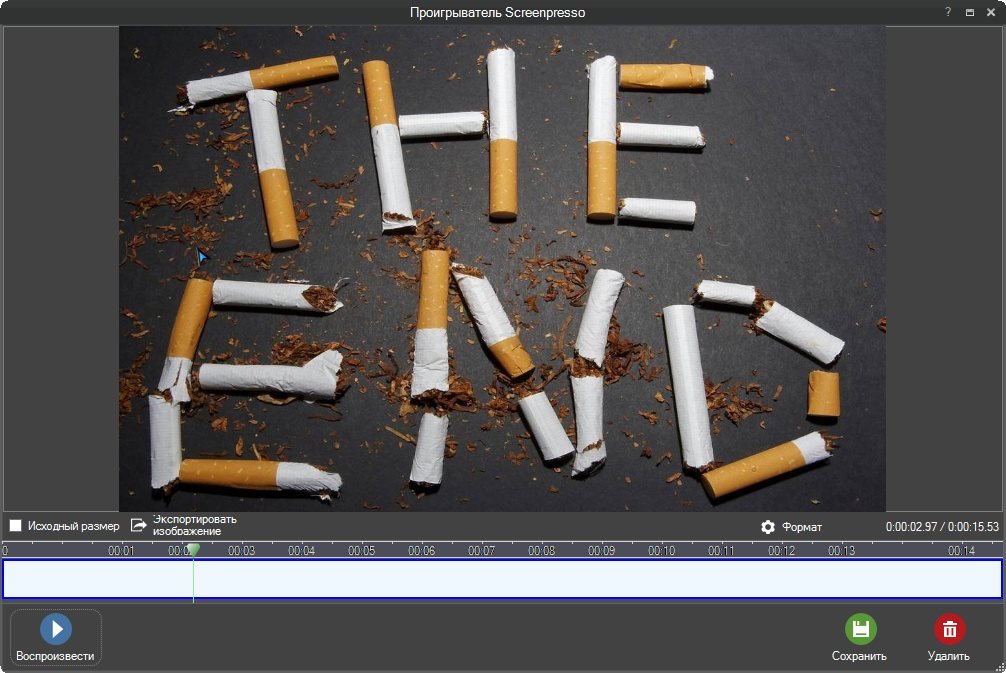Click the video preview showing THE END

(x=502, y=268)
